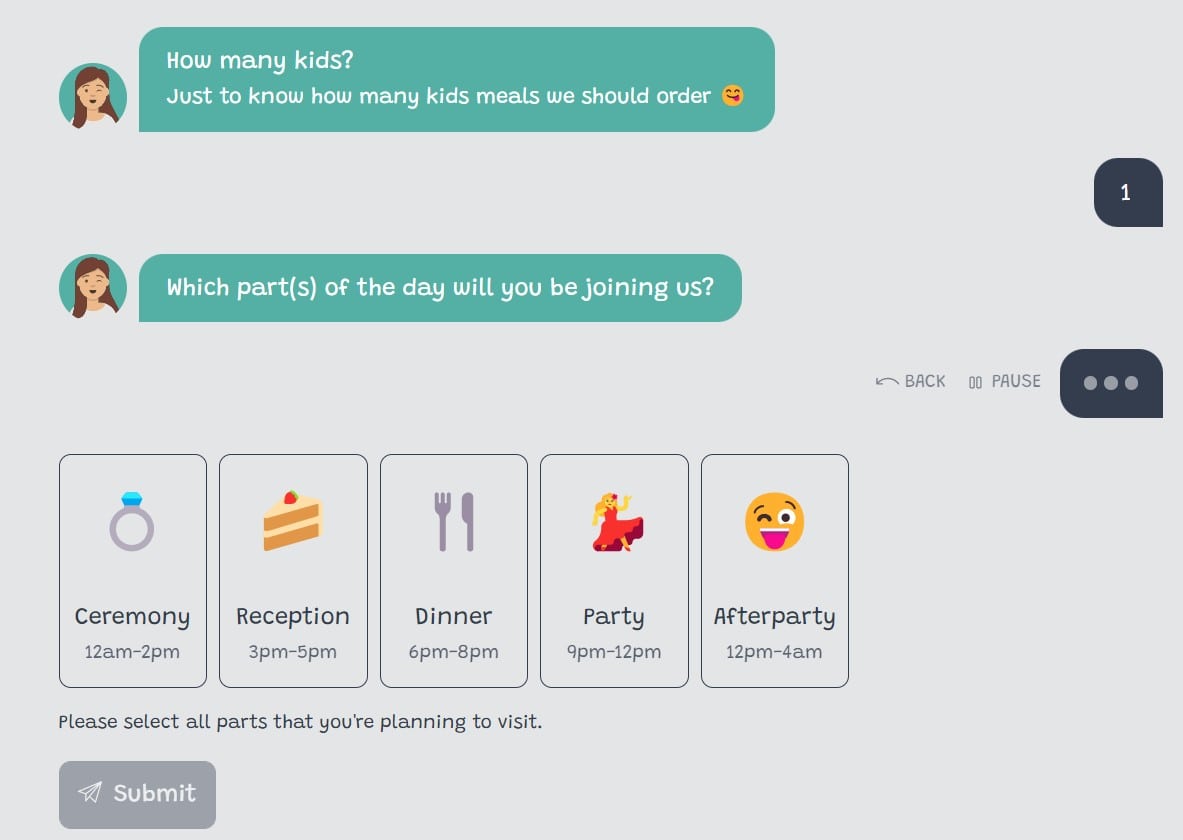The height and width of the screenshot is (840, 1183).
Task: Click the cake slice Reception icon
Action: 293,521
